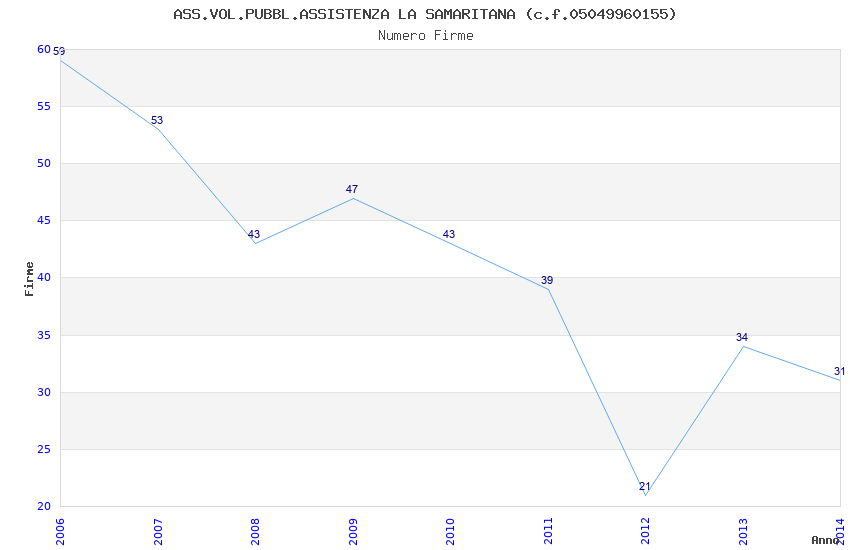
Task: Click the data point labeled 34
Action: pos(742,346)
